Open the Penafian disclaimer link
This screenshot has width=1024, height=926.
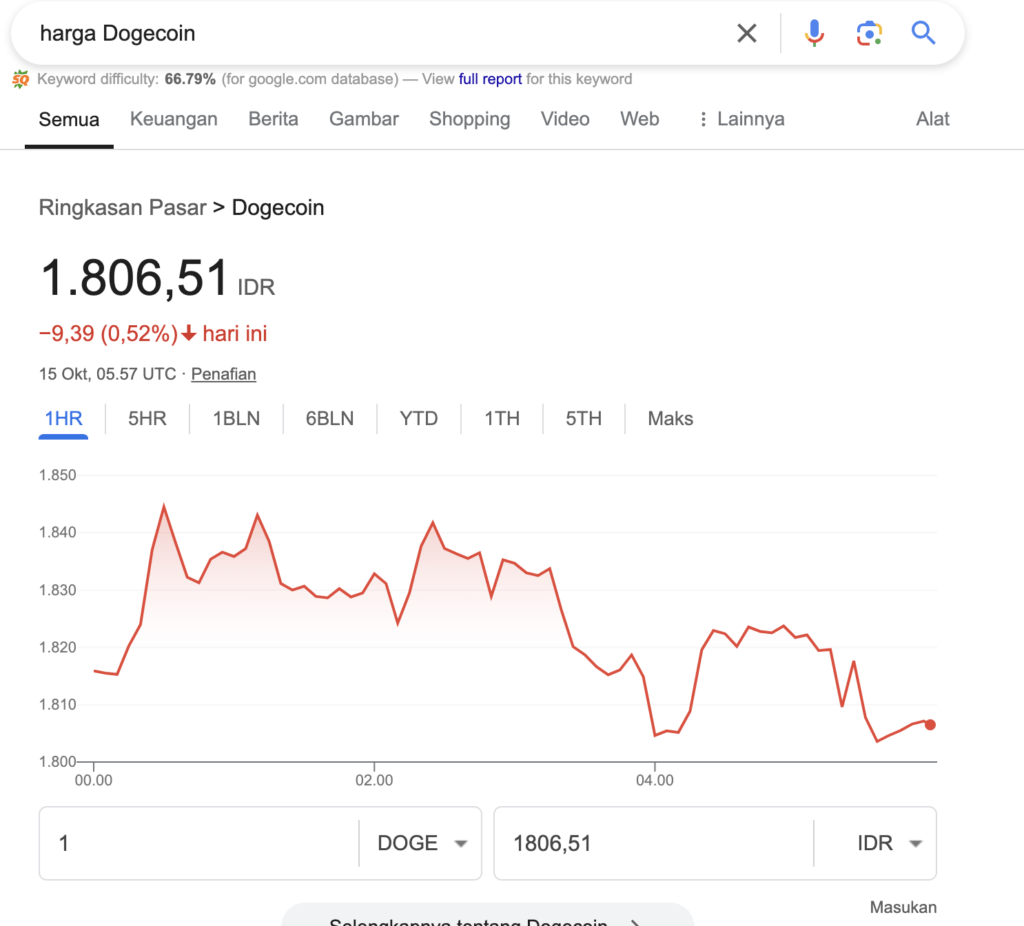(223, 374)
